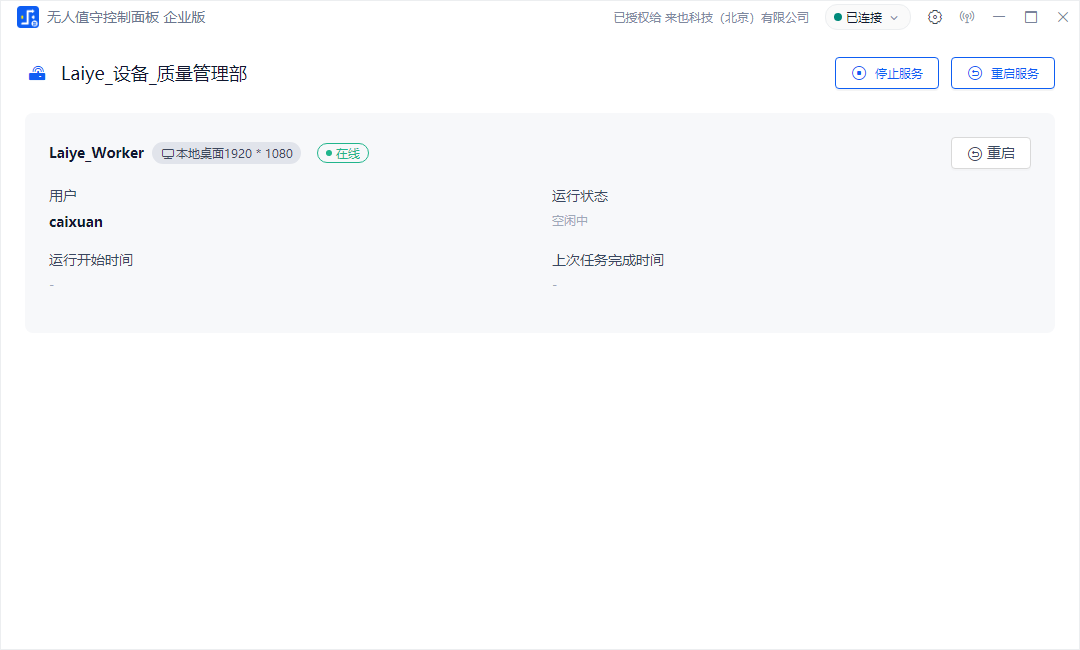Click the green 在线 status tag

pos(343,153)
